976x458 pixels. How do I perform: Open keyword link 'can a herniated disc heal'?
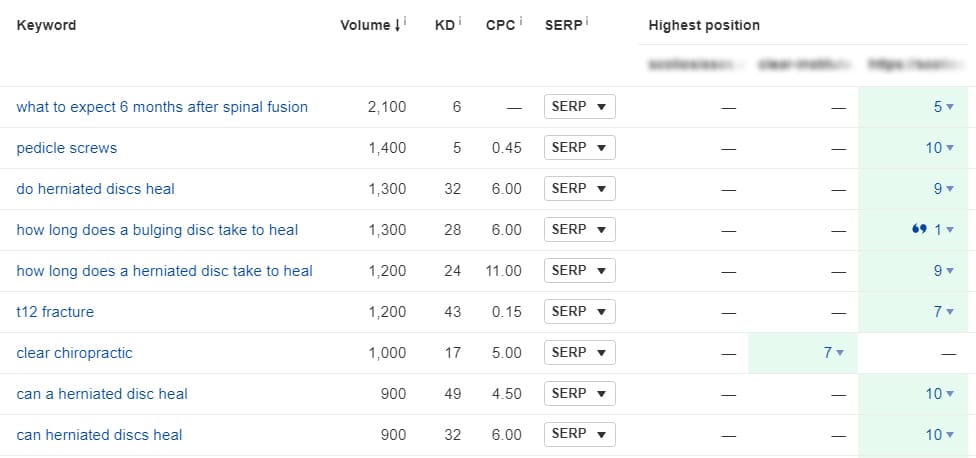pos(101,394)
